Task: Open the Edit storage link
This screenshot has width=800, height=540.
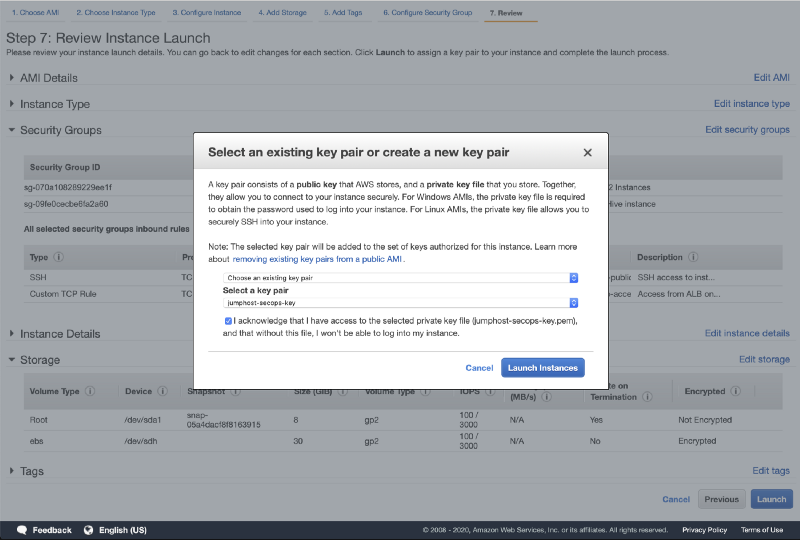Action: (x=764, y=360)
